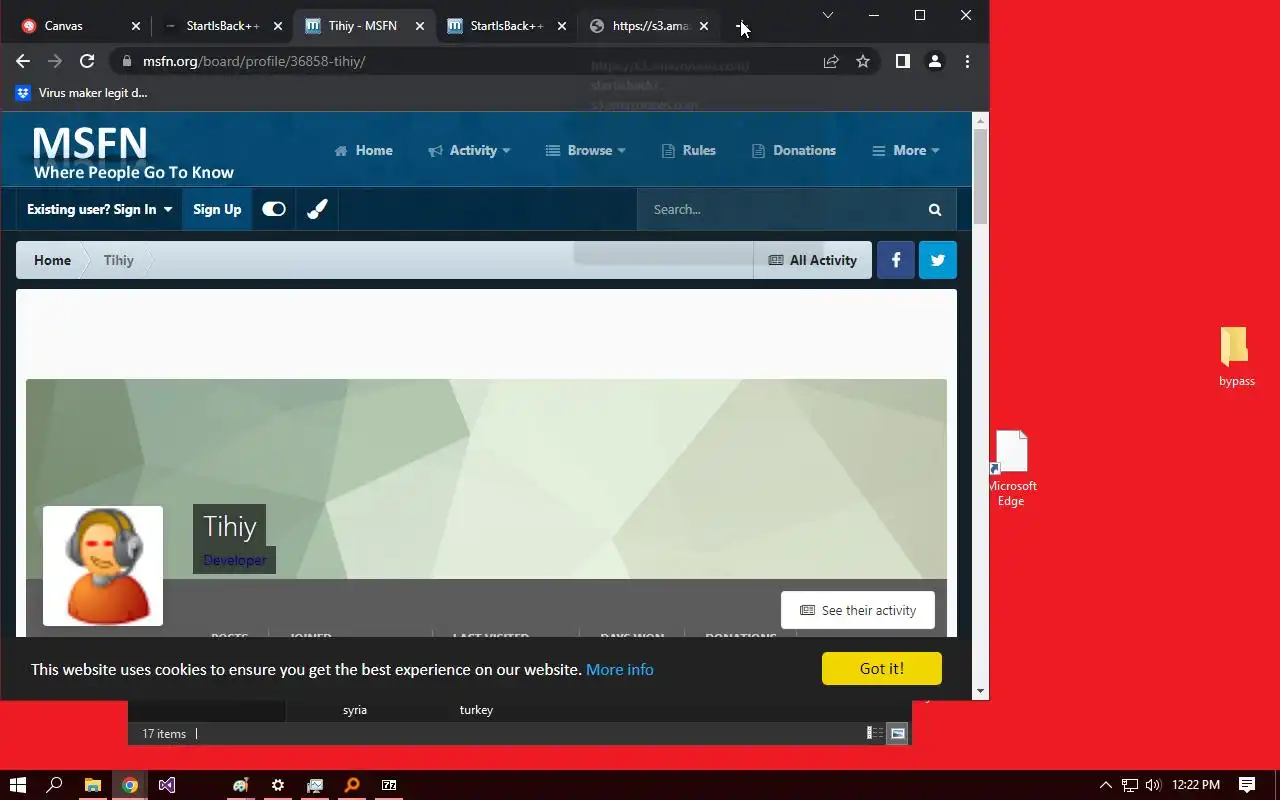Click the Tihiy profile name

[x=230, y=526]
